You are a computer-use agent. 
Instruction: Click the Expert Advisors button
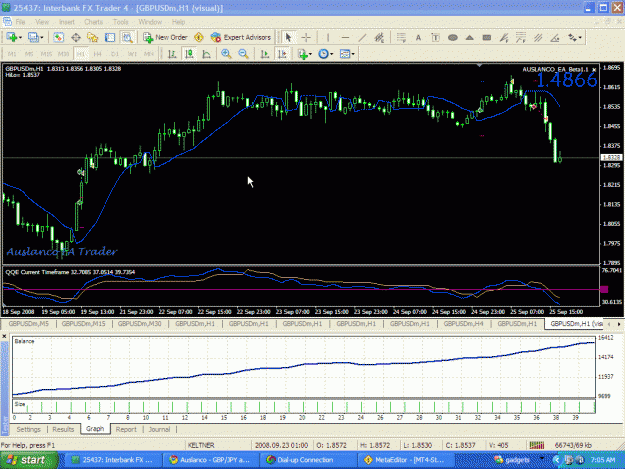(x=241, y=37)
